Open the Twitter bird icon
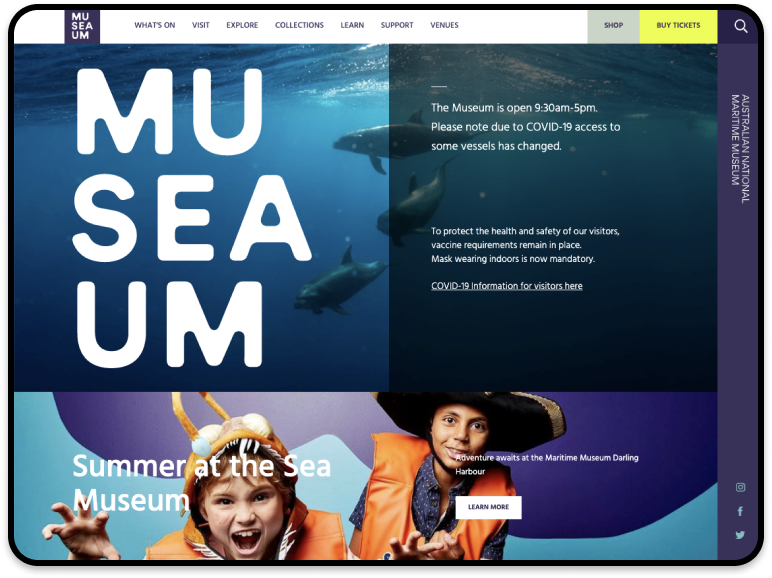The image size is (772, 578). (740, 535)
